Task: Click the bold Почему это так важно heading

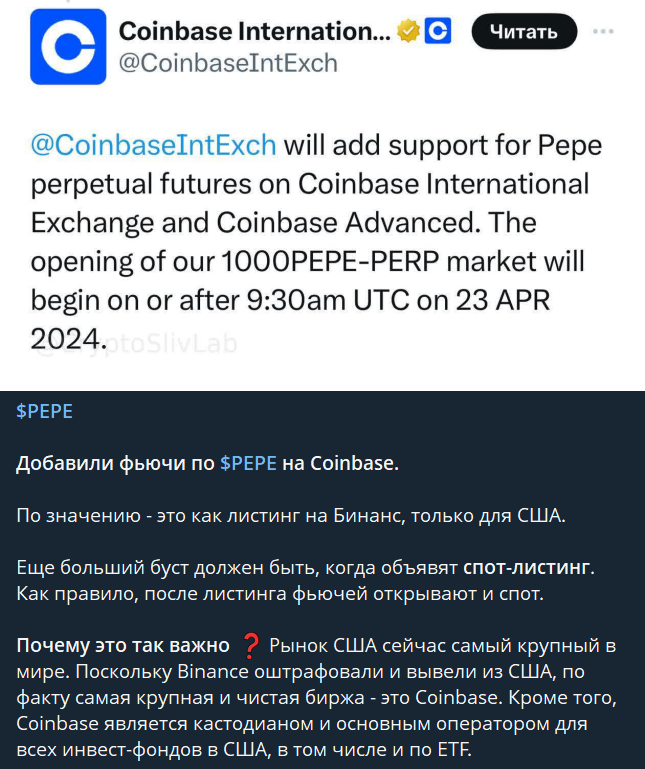Action: point(123,643)
